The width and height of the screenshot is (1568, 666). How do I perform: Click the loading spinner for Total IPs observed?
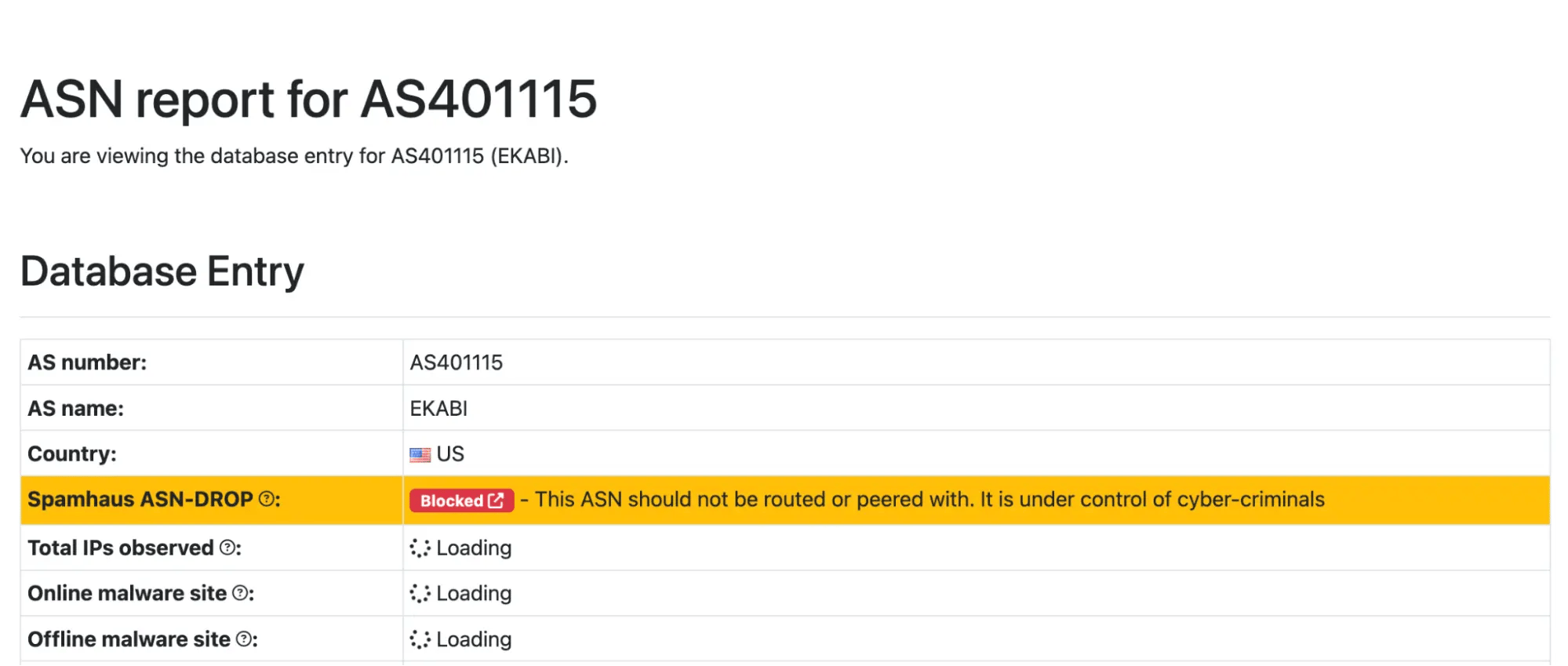[x=420, y=548]
